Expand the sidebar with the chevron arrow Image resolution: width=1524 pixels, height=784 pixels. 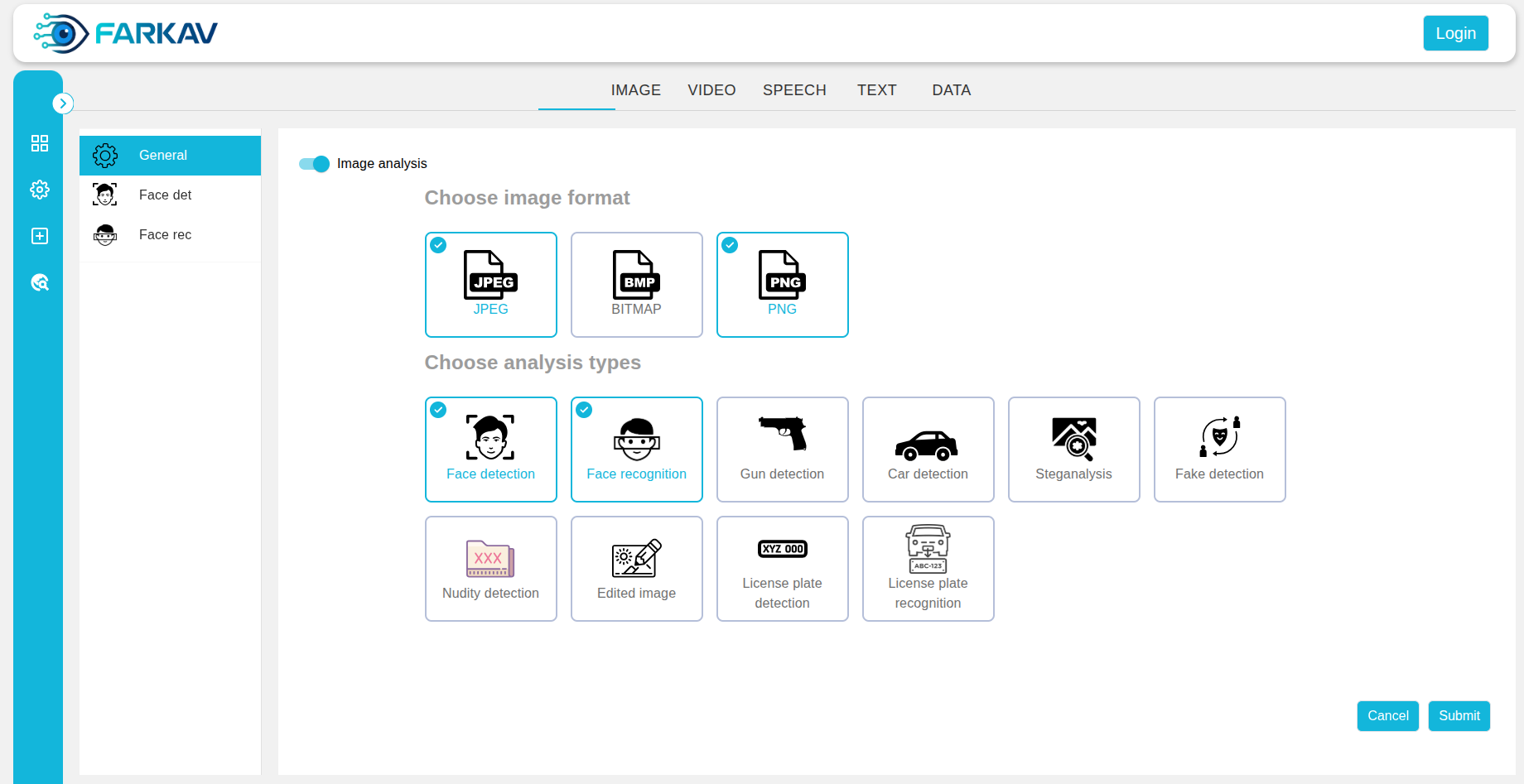(x=63, y=103)
